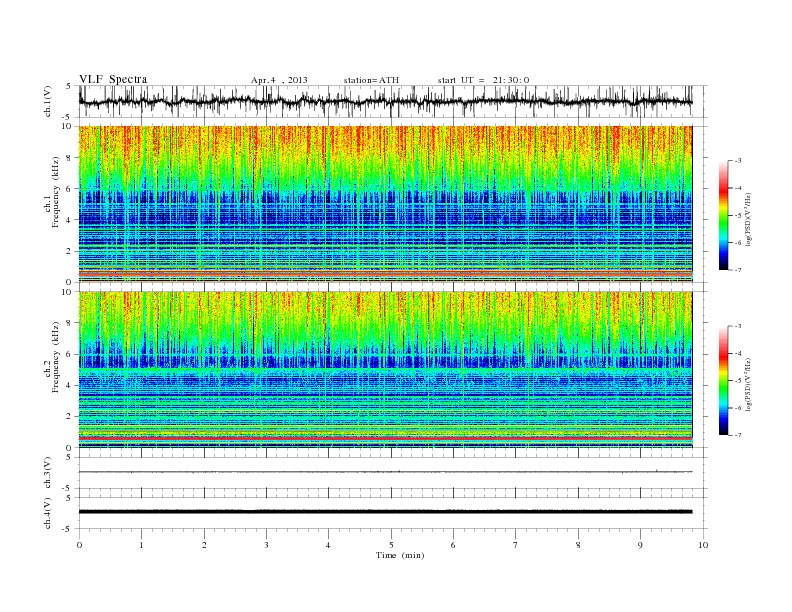Click time axis tick label "1"
Image resolution: width=792 pixels, height=612 pixels.
tap(141, 545)
